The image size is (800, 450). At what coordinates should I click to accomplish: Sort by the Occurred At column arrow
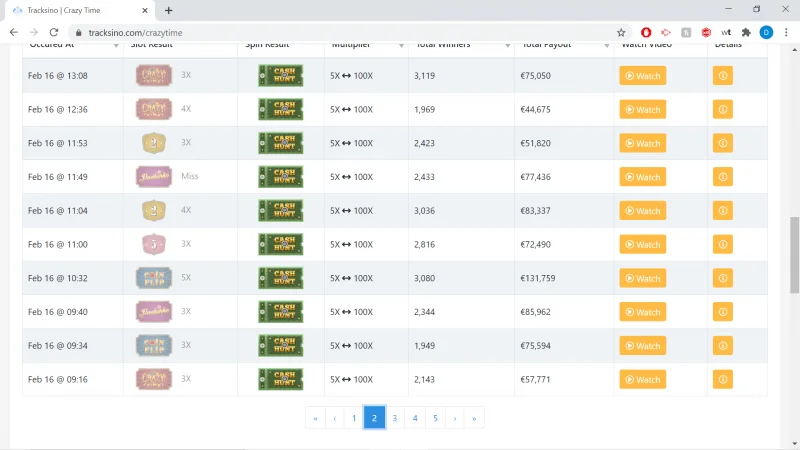tap(116, 45)
